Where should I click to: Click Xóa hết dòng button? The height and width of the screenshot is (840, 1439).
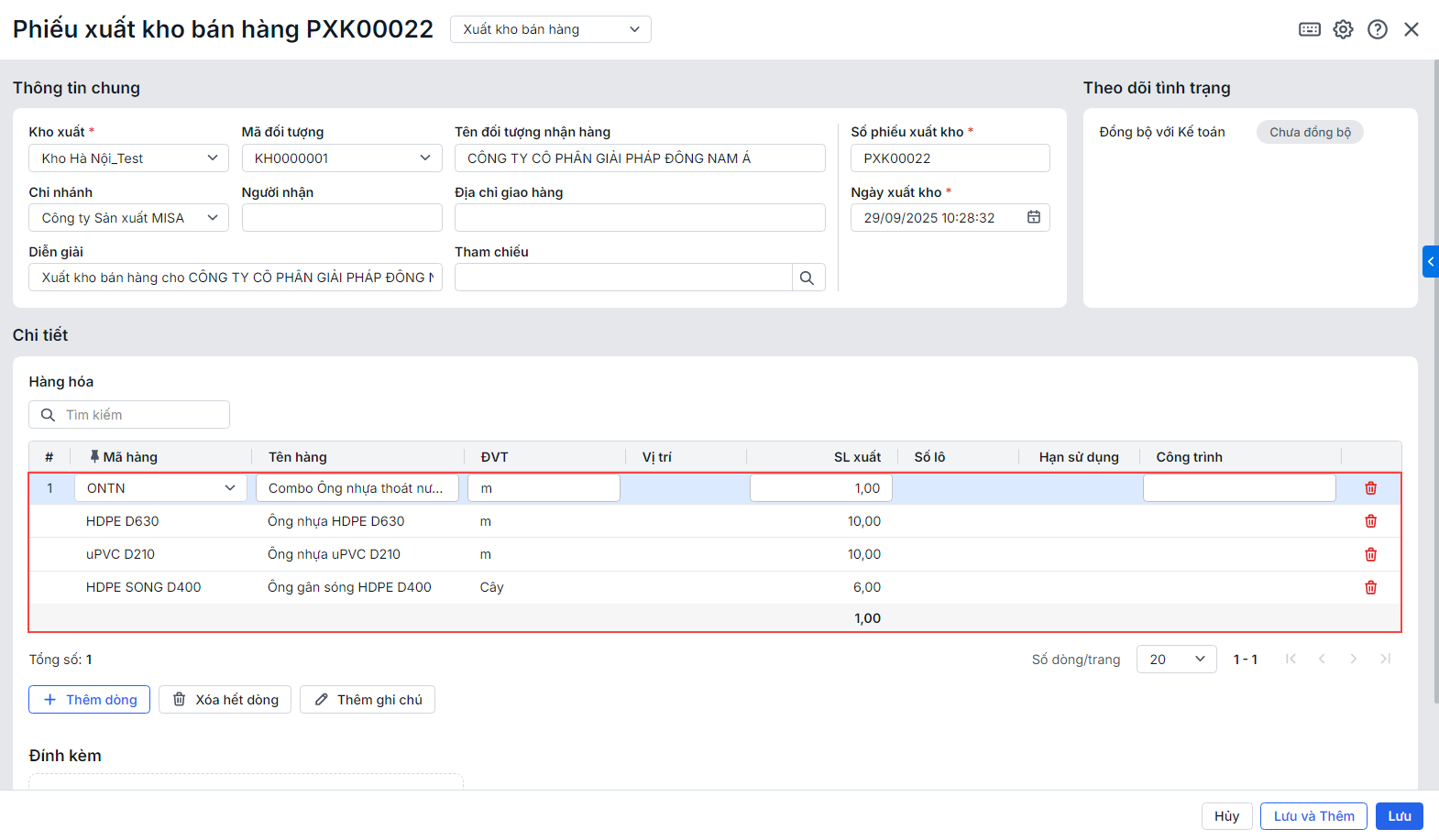click(225, 700)
